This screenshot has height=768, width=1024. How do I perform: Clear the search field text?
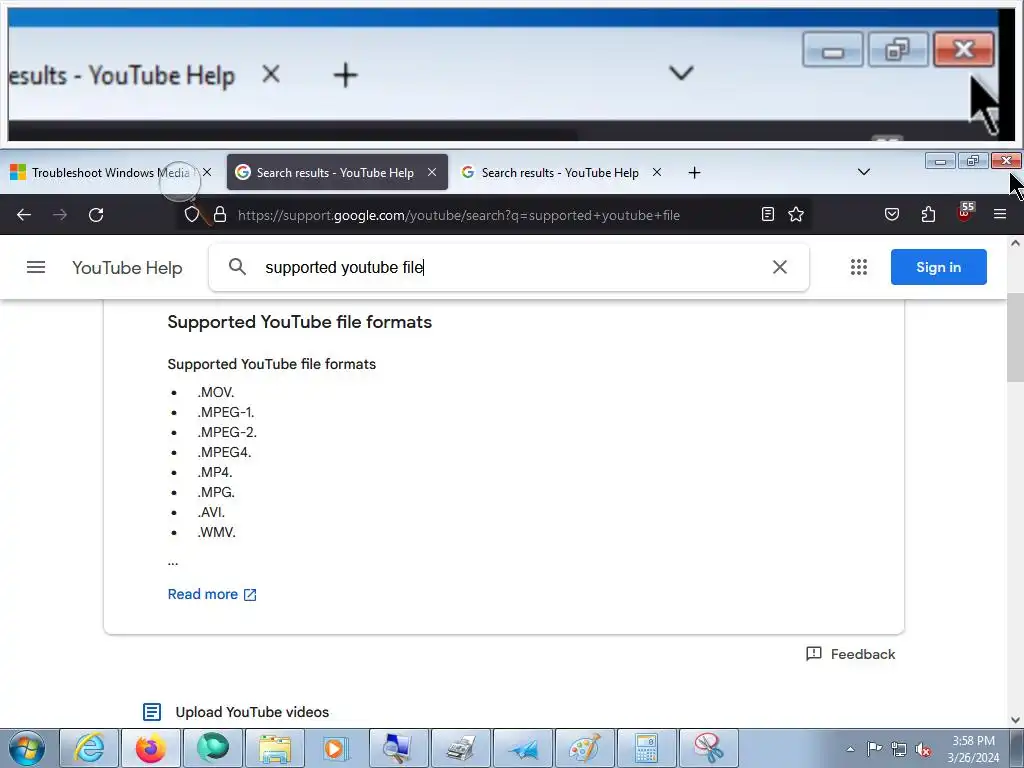pos(780,267)
